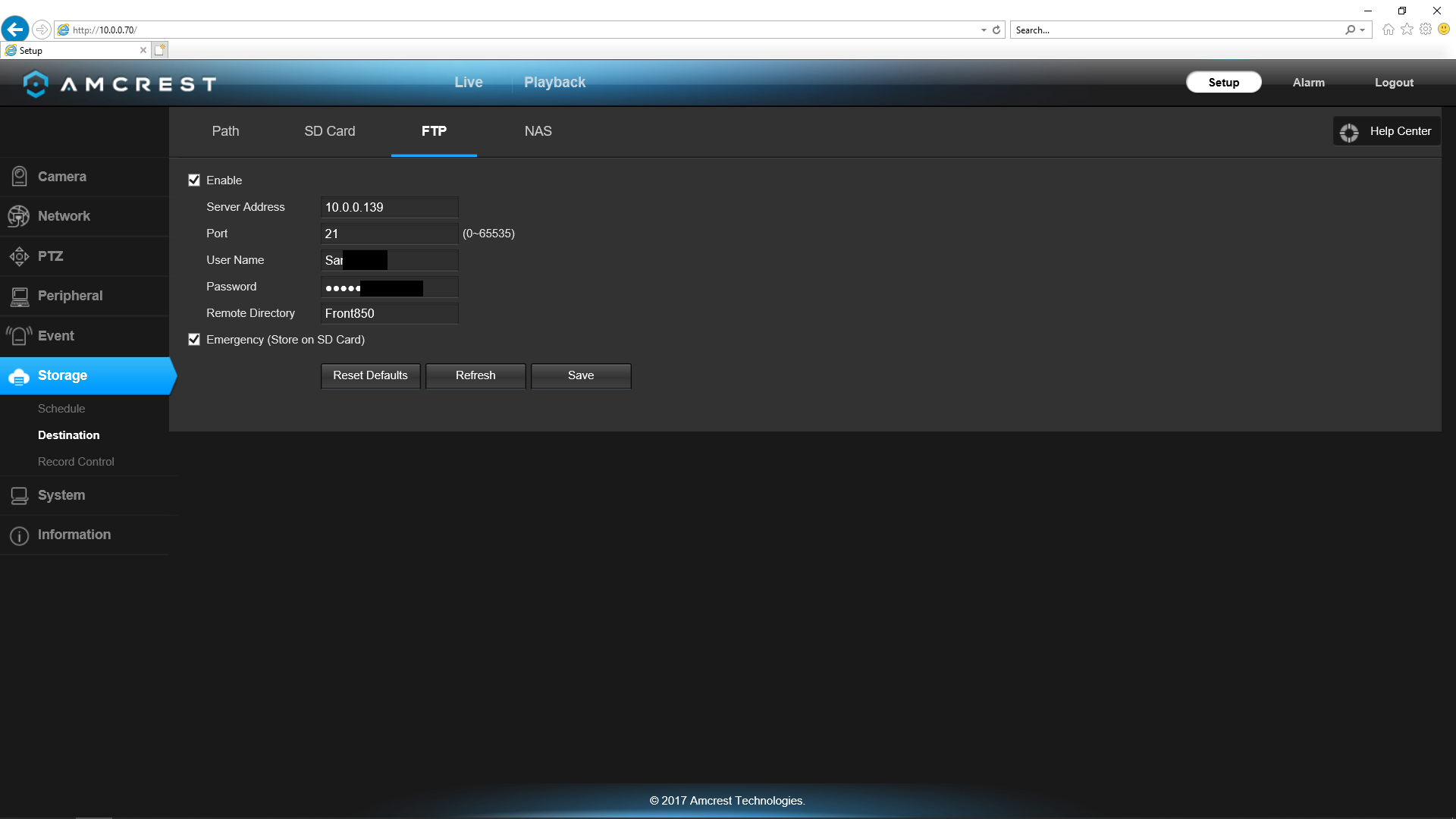Open the Camera menu label
Image resolution: width=1456 pixels, height=819 pixels.
click(62, 177)
